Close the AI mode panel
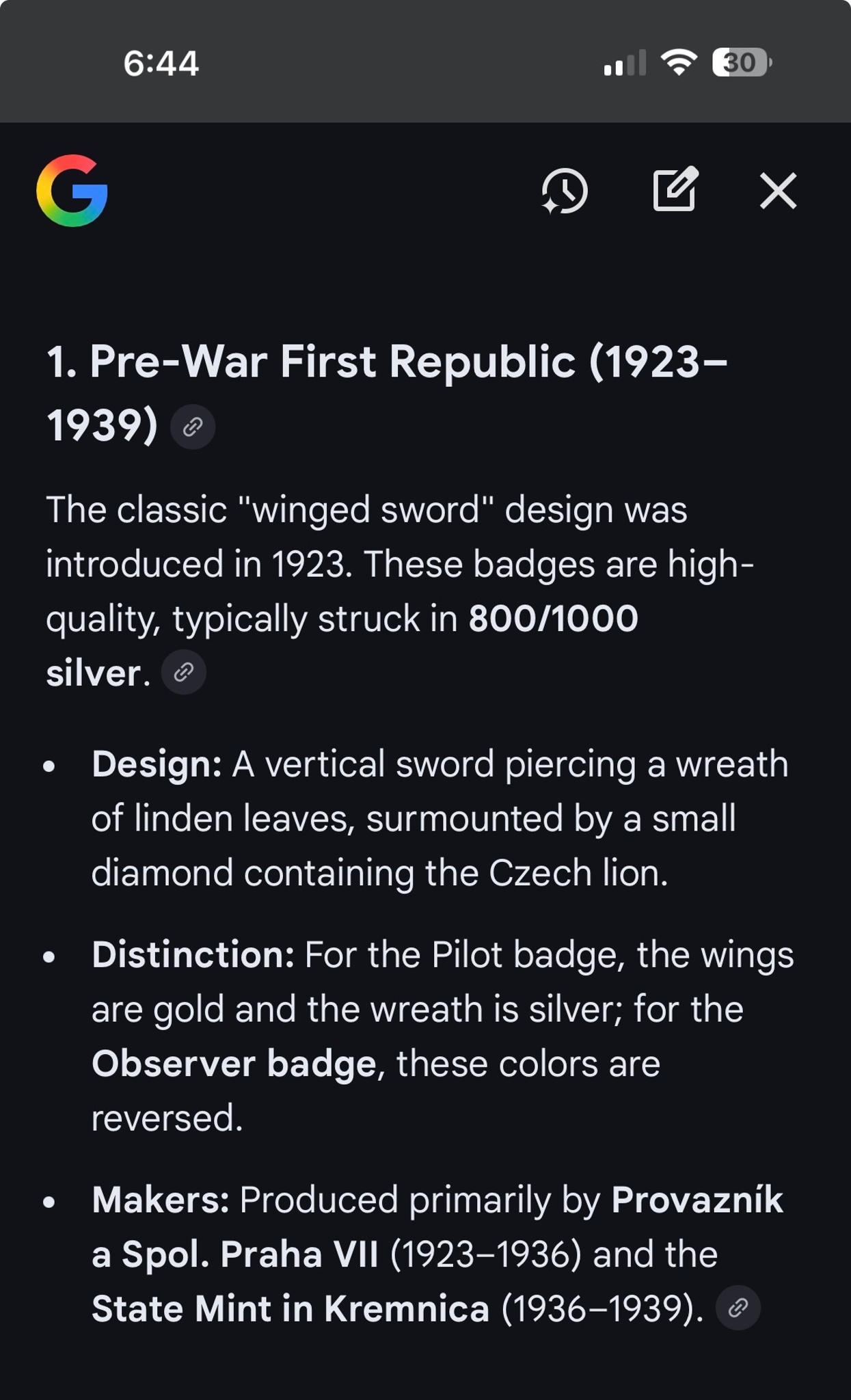 (x=778, y=191)
